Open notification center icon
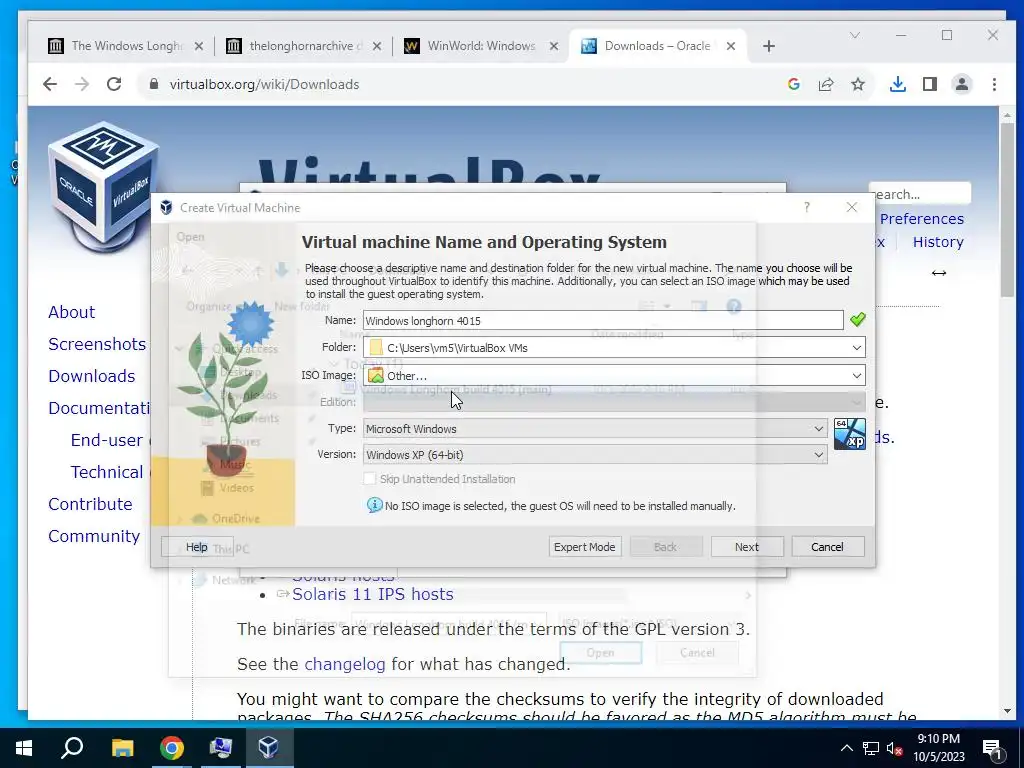Image resolution: width=1024 pixels, height=768 pixels. [992, 748]
